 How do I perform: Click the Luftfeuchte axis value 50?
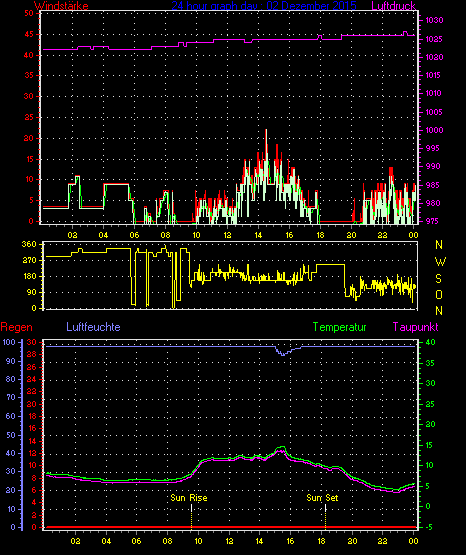click(x=11, y=435)
